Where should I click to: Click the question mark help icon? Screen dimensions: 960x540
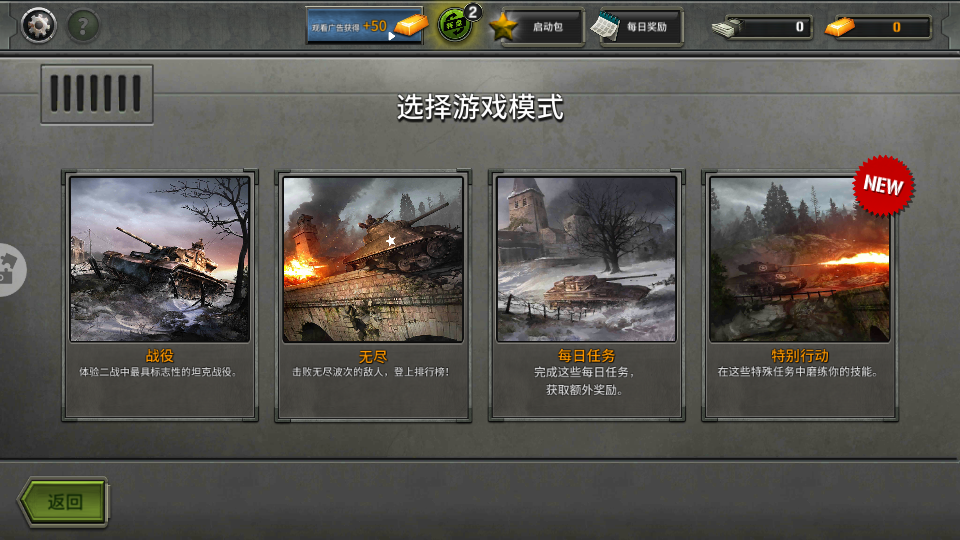coord(83,26)
